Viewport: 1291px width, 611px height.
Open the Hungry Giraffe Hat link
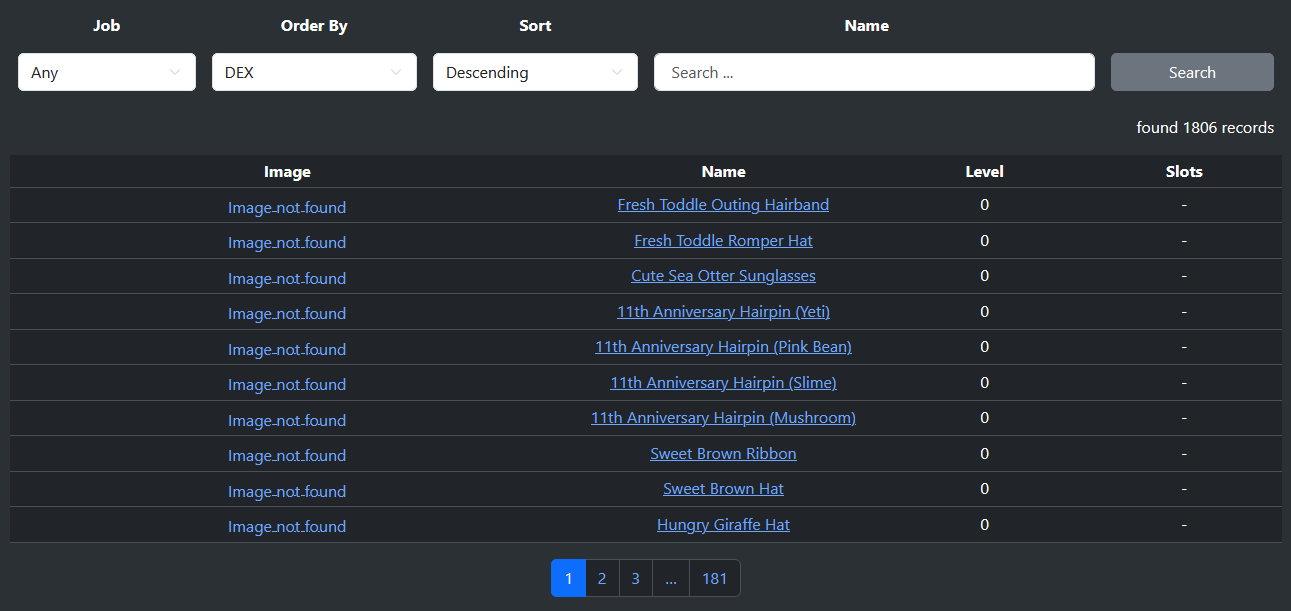[723, 525]
